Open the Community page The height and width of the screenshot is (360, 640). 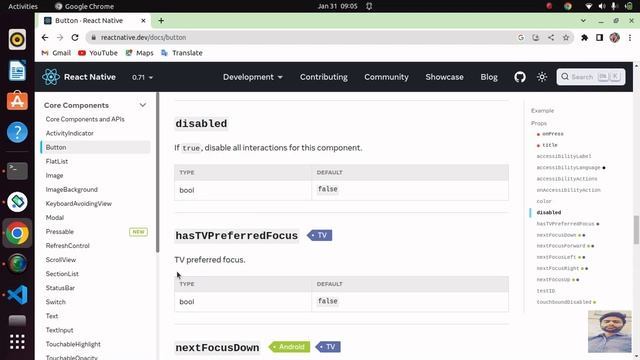386,77
